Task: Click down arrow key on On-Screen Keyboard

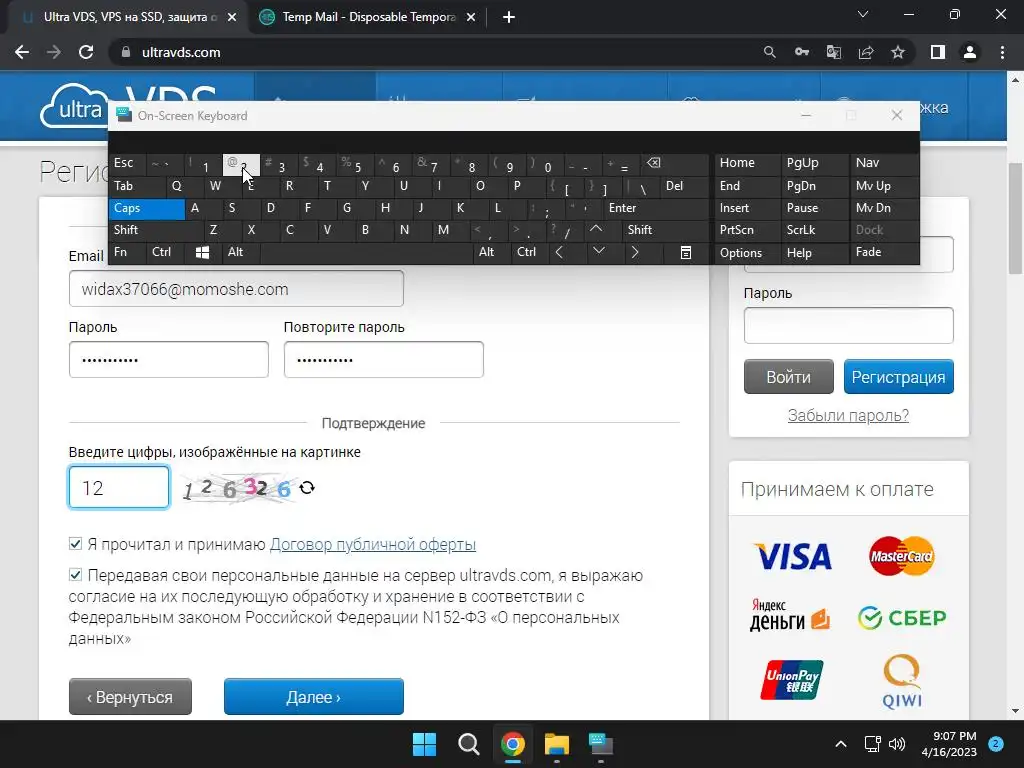Action: click(x=598, y=252)
